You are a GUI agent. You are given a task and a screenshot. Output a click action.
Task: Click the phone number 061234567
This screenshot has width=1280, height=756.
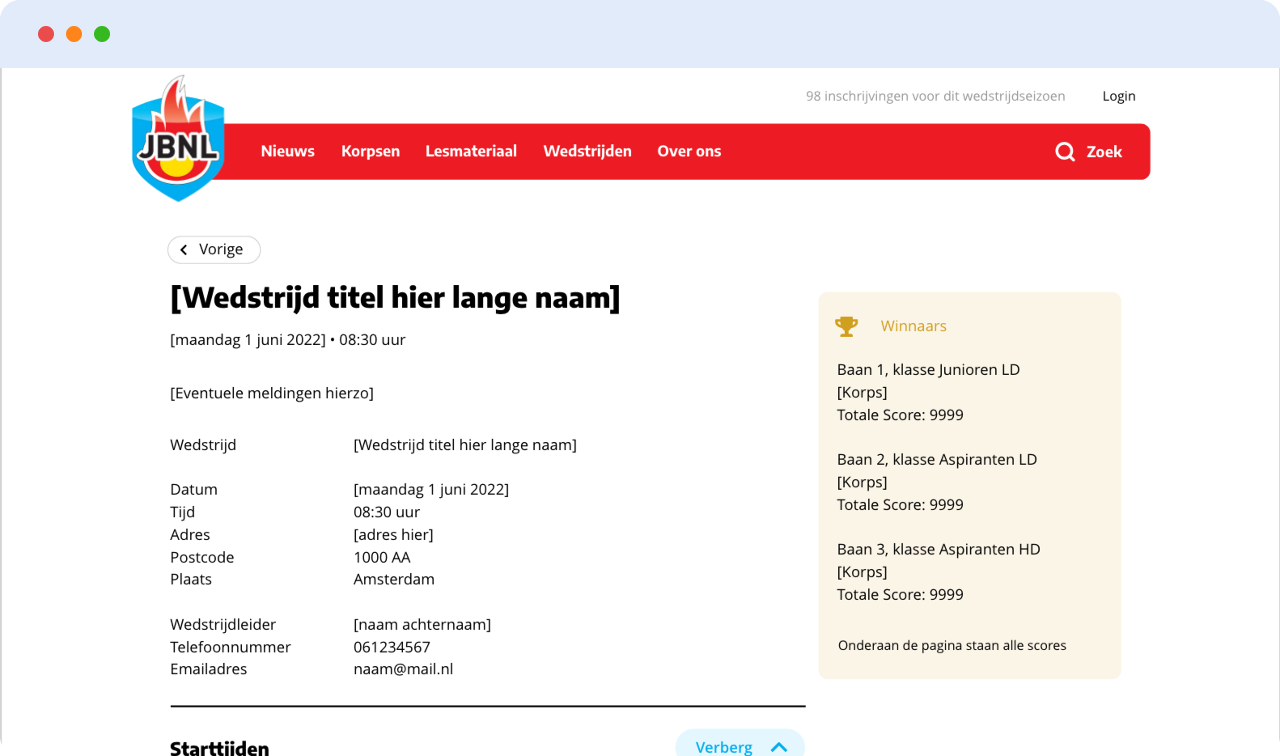pos(391,647)
